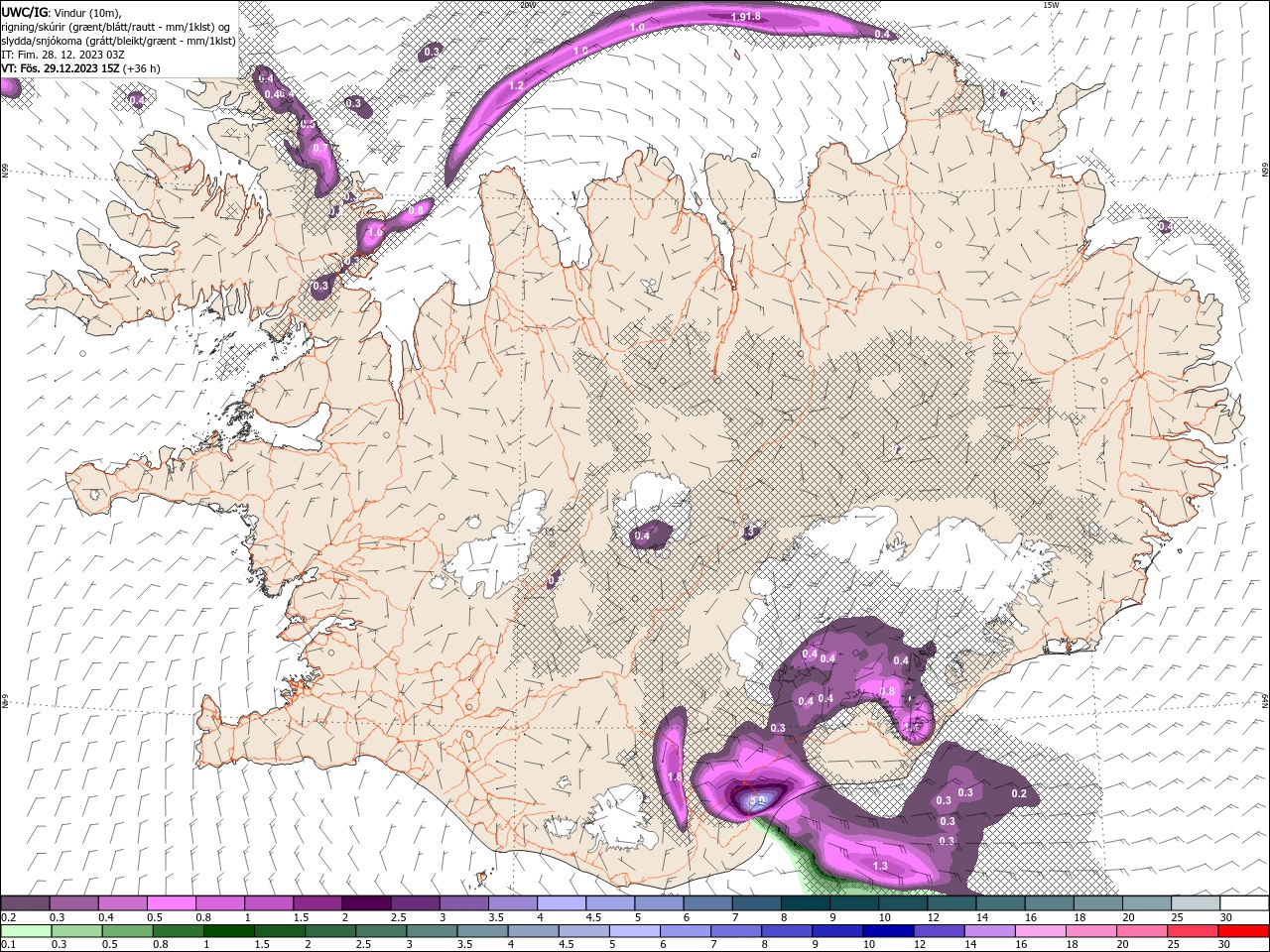Screen dimensions: 1270x952
Task: Click the '0.2' value label off the southeast coast
Action: click(x=1019, y=793)
